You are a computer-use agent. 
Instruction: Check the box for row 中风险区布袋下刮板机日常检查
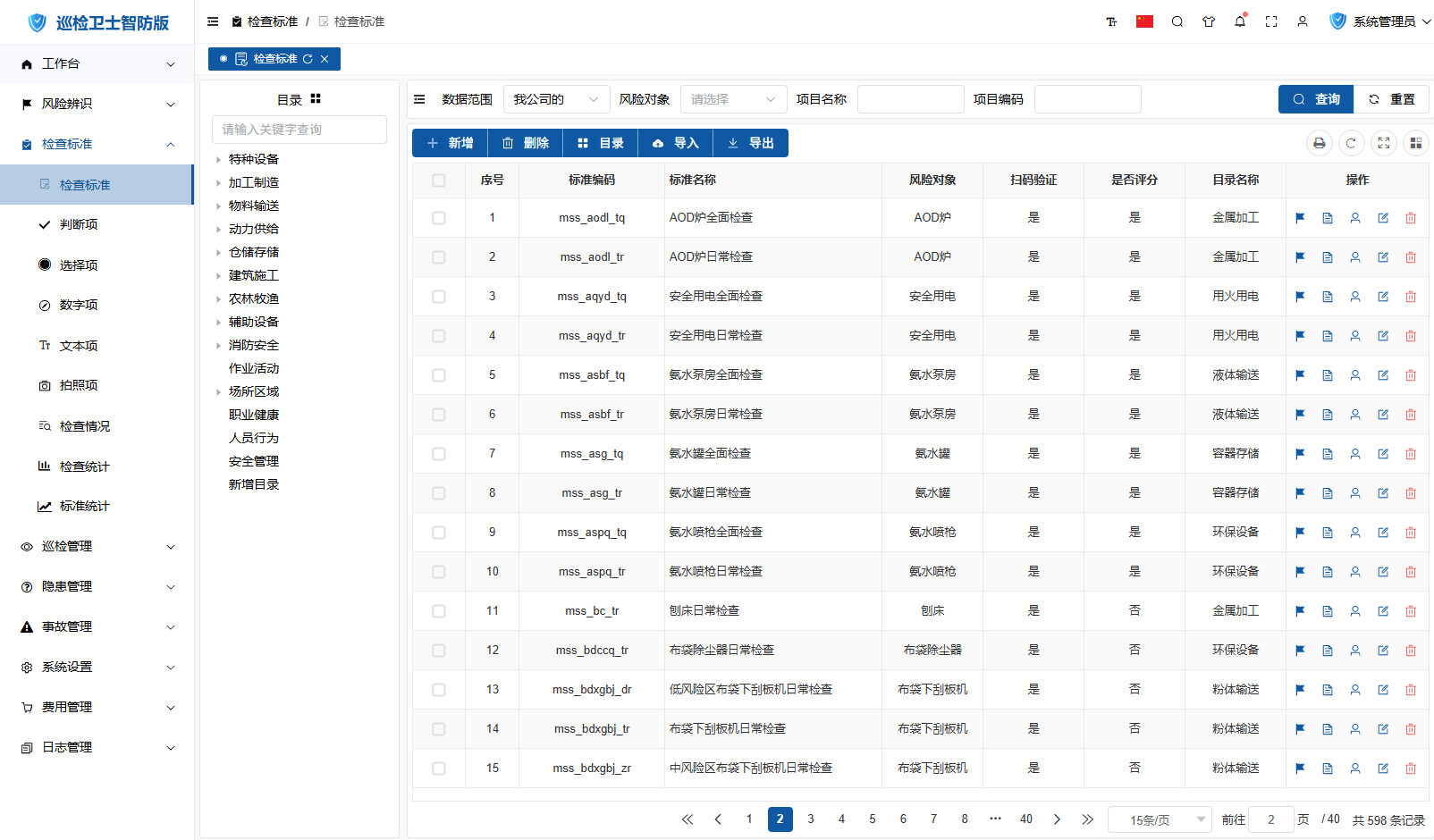438,769
